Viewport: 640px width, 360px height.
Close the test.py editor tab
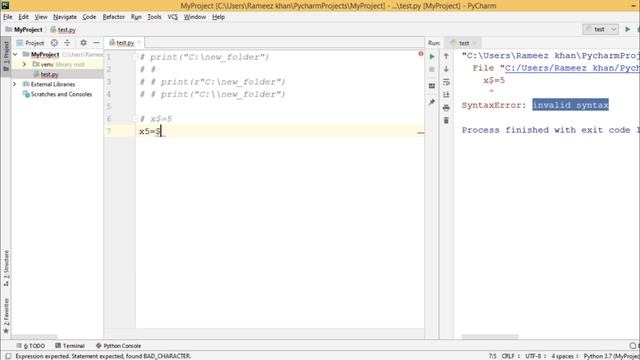(x=139, y=43)
